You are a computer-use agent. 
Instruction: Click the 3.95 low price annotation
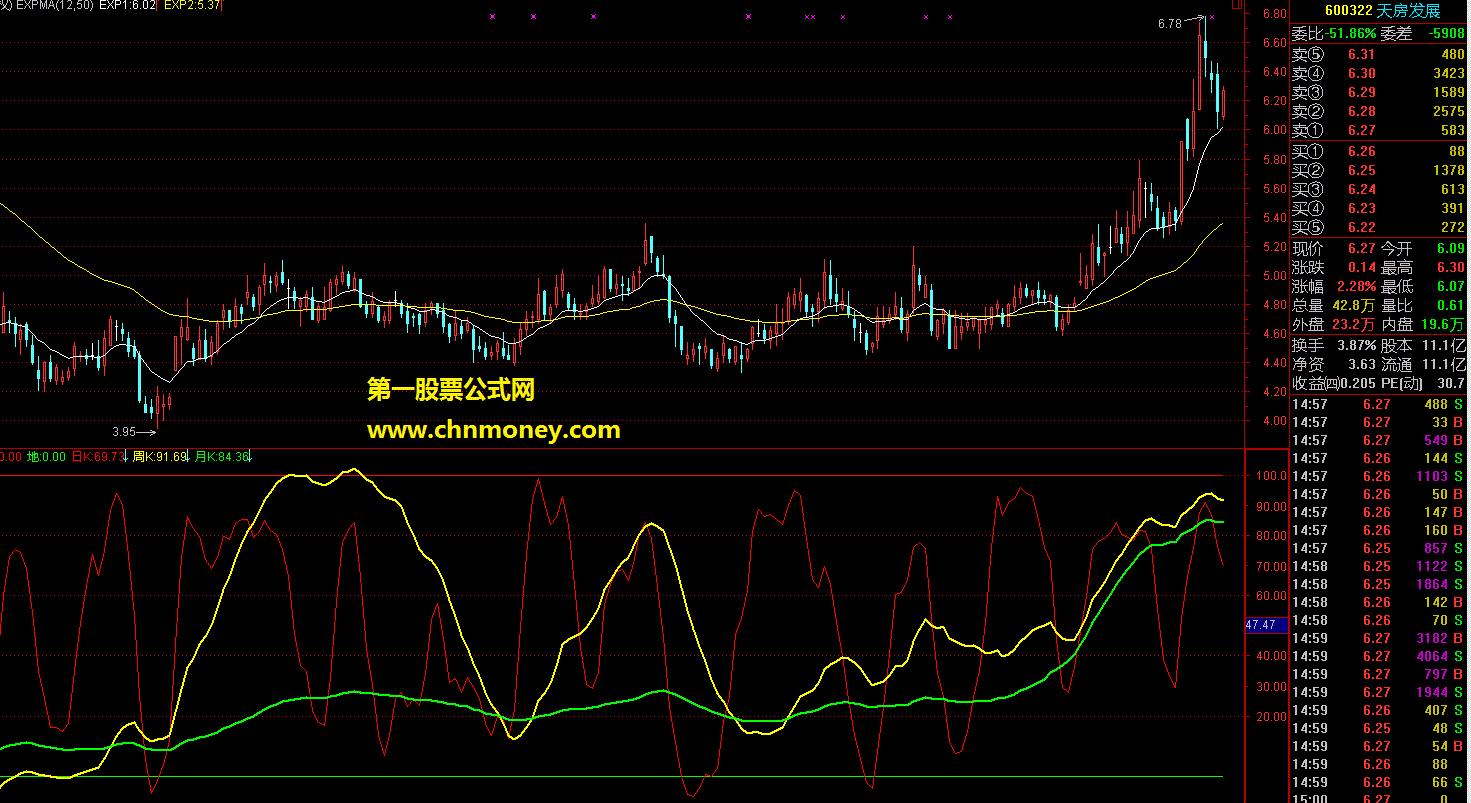pyautogui.click(x=123, y=432)
